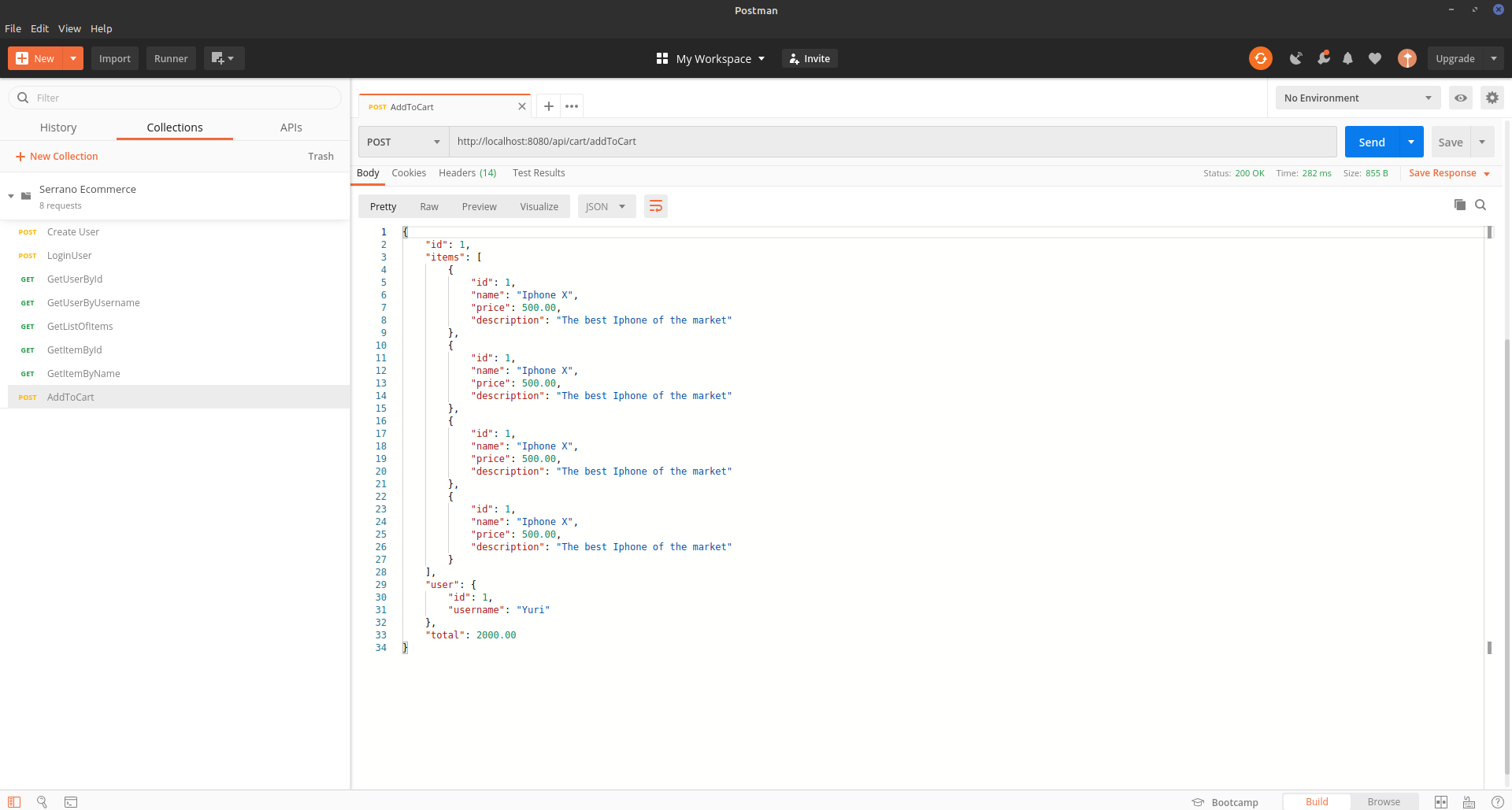The height and width of the screenshot is (810, 1512).
Task: Switch to Browse mode
Action: tap(1384, 801)
